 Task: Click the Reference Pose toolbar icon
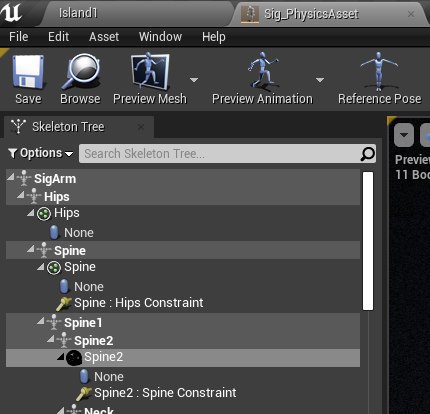click(379, 72)
